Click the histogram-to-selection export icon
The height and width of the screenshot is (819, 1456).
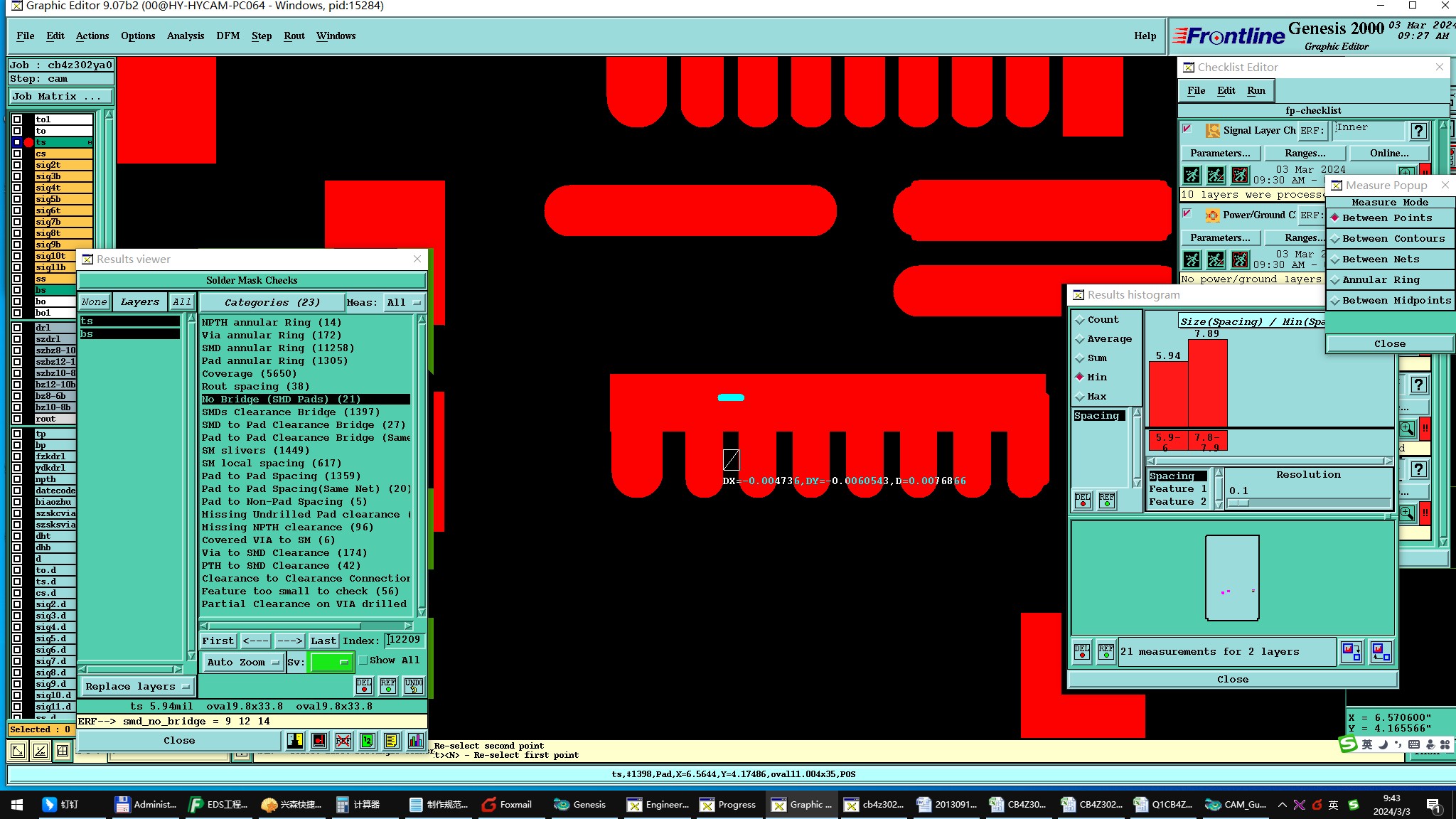[1351, 651]
